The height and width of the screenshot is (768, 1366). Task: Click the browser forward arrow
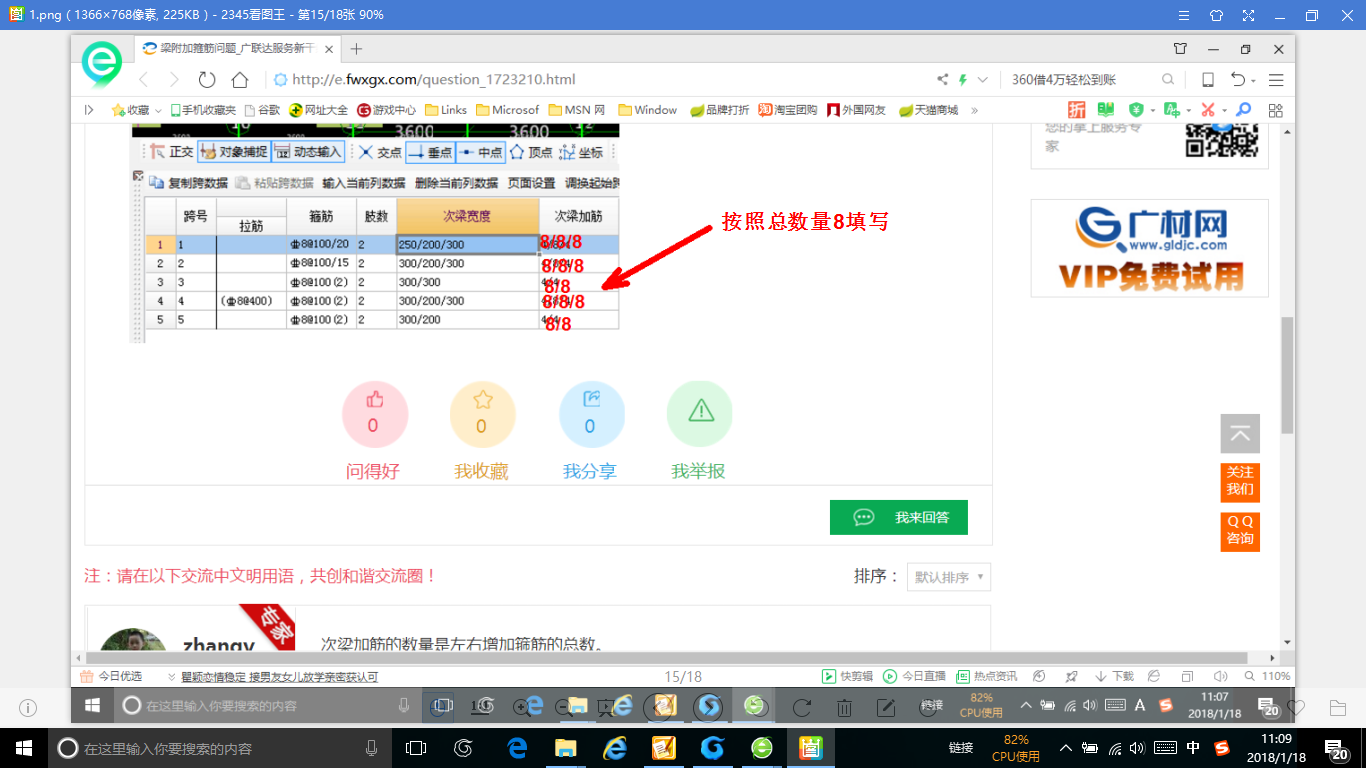(x=174, y=80)
